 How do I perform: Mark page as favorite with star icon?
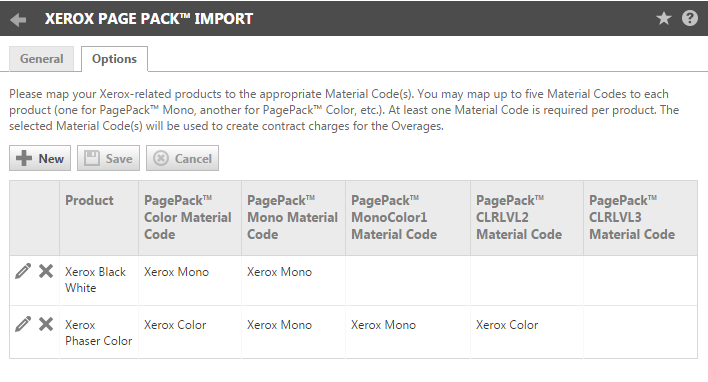664,19
